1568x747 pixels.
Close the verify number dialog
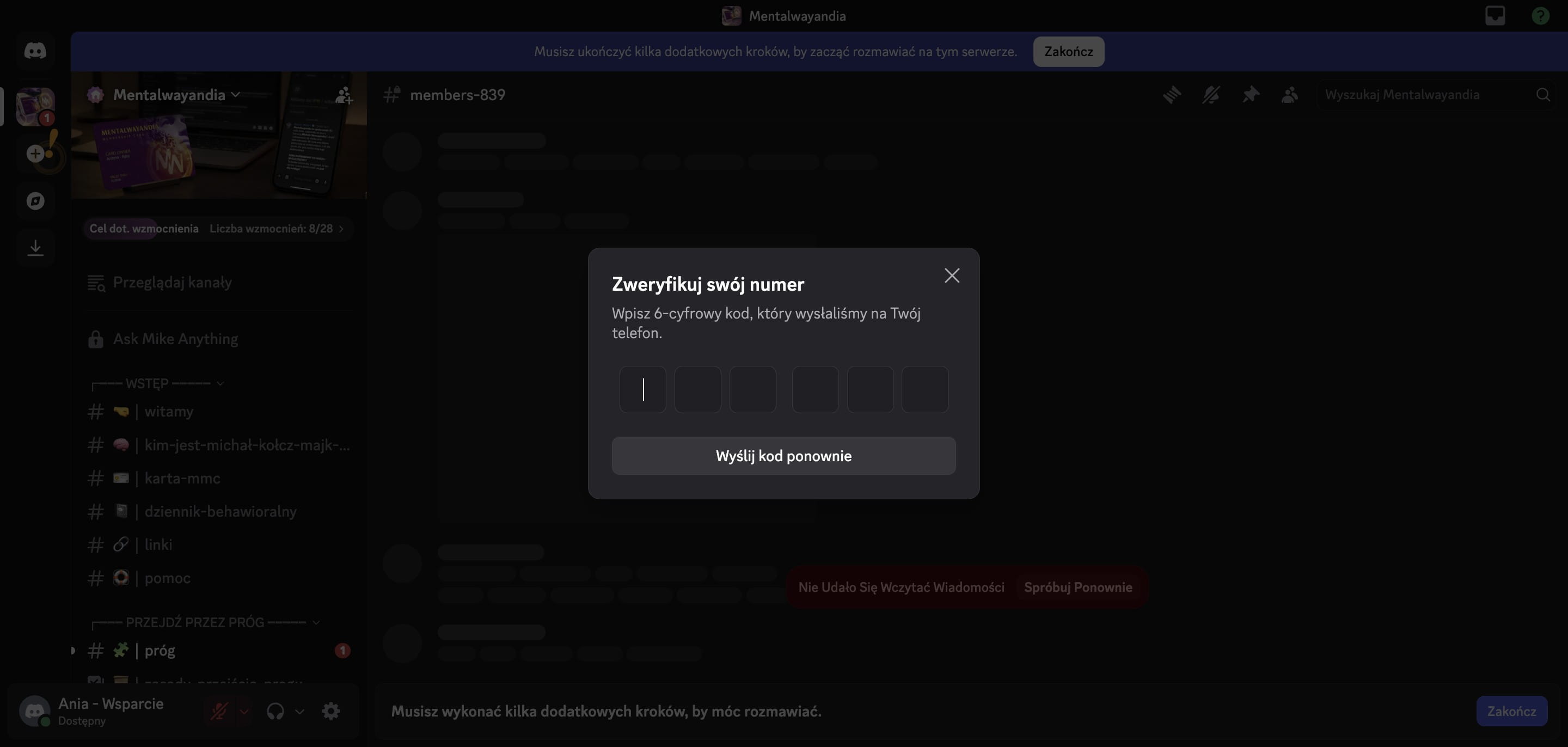952,276
